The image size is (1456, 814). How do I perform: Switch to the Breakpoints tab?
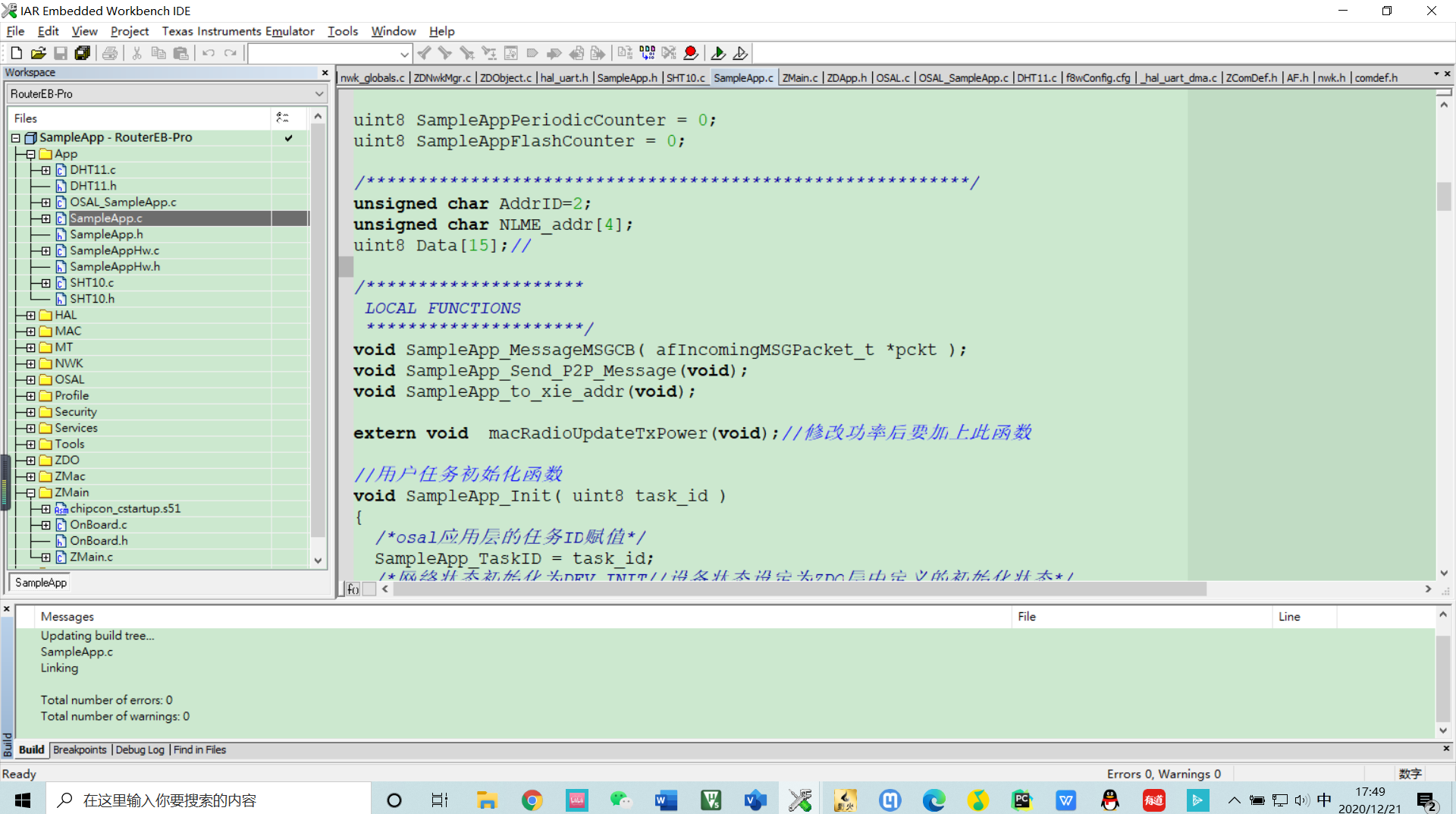80,750
